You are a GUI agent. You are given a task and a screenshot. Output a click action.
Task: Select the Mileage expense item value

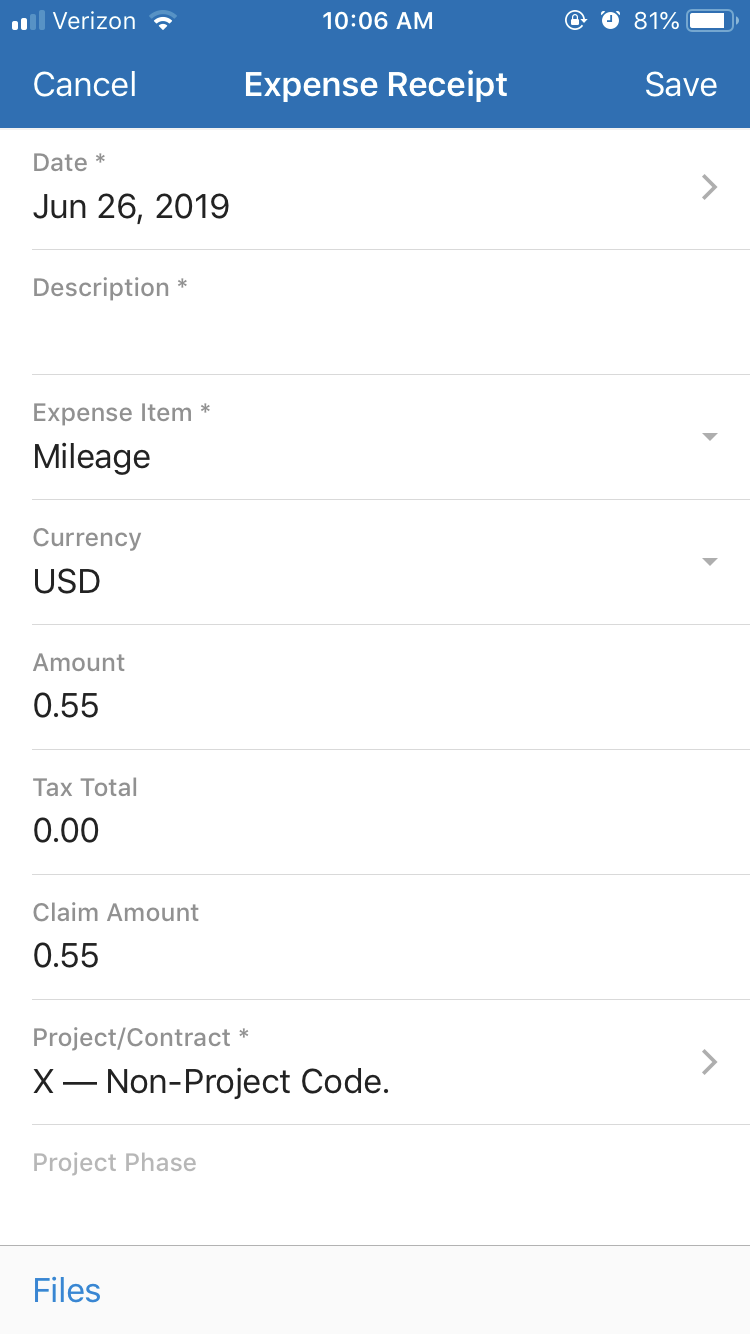click(x=92, y=457)
